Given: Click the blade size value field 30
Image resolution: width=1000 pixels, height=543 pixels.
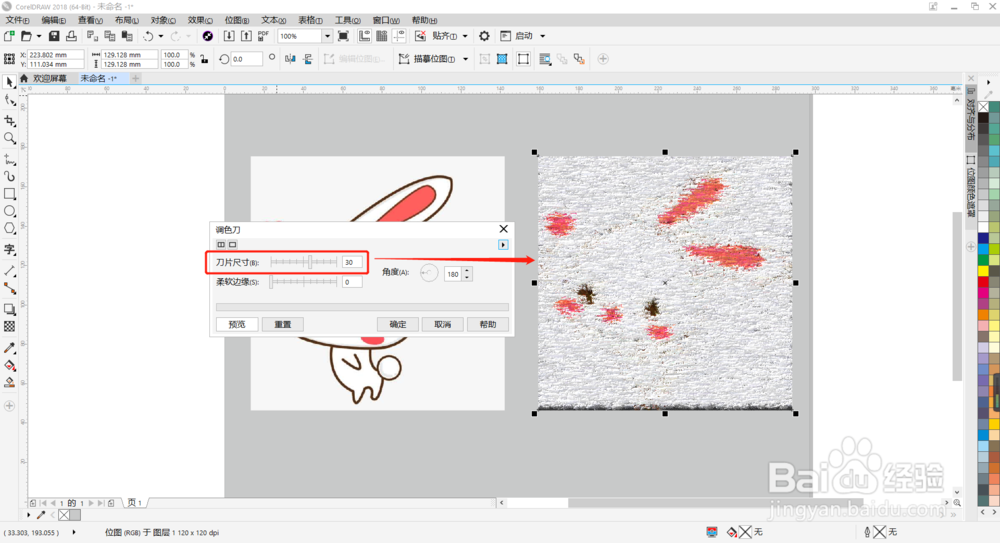Looking at the screenshot, I should pos(352,262).
